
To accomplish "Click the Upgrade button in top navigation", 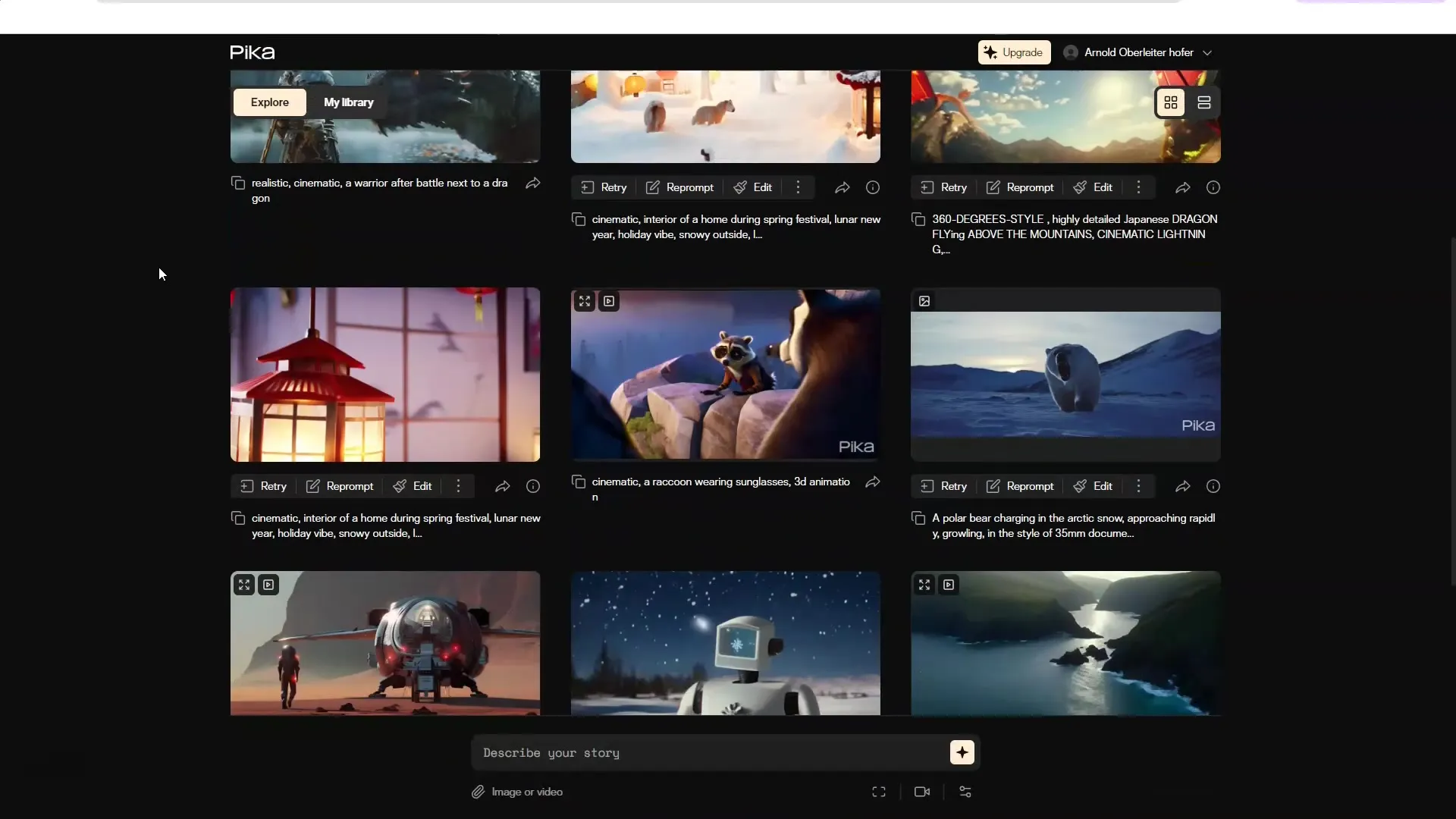I will coord(1013,52).
